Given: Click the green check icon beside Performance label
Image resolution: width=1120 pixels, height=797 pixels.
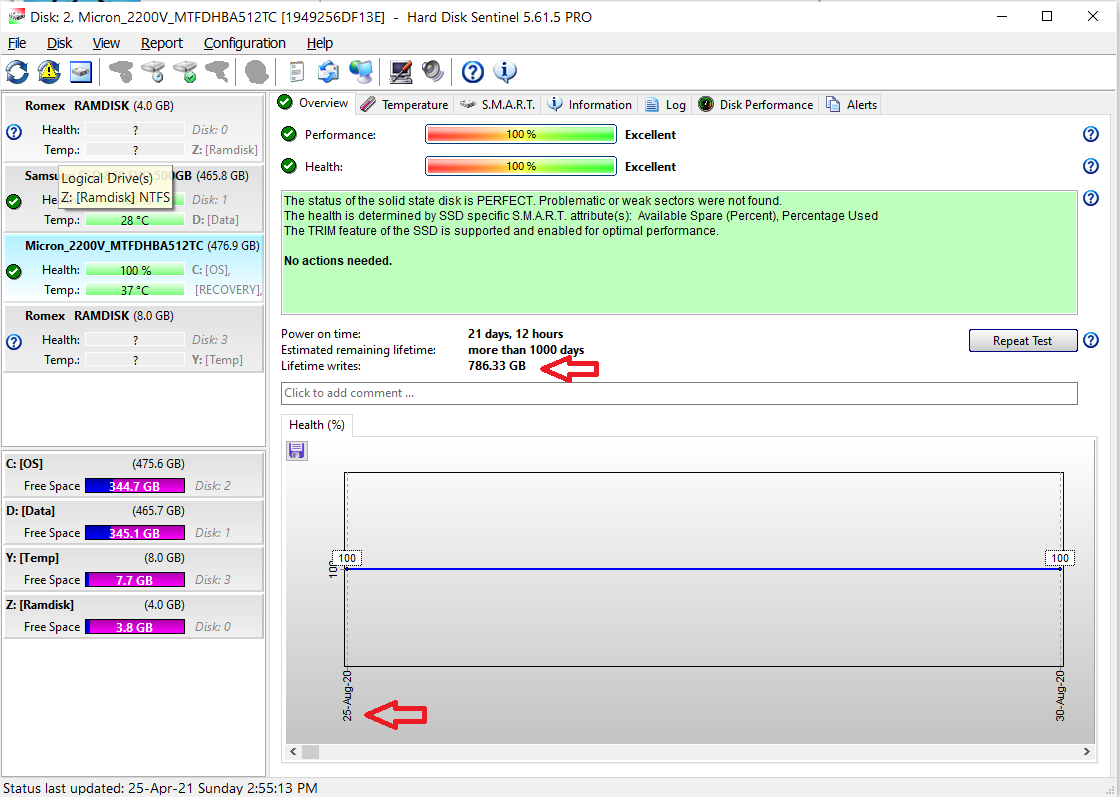Looking at the screenshot, I should (x=289, y=134).
